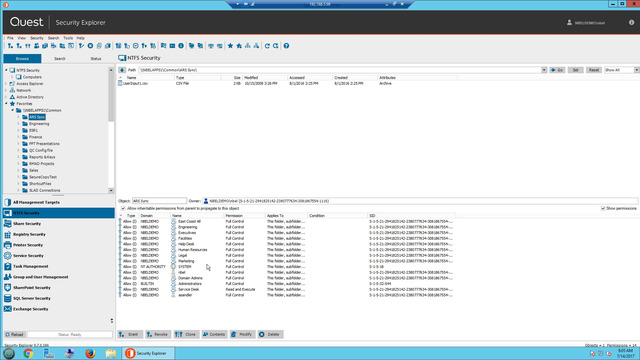Click the Grant button
The height and width of the screenshot is (360, 640).
coord(130,334)
